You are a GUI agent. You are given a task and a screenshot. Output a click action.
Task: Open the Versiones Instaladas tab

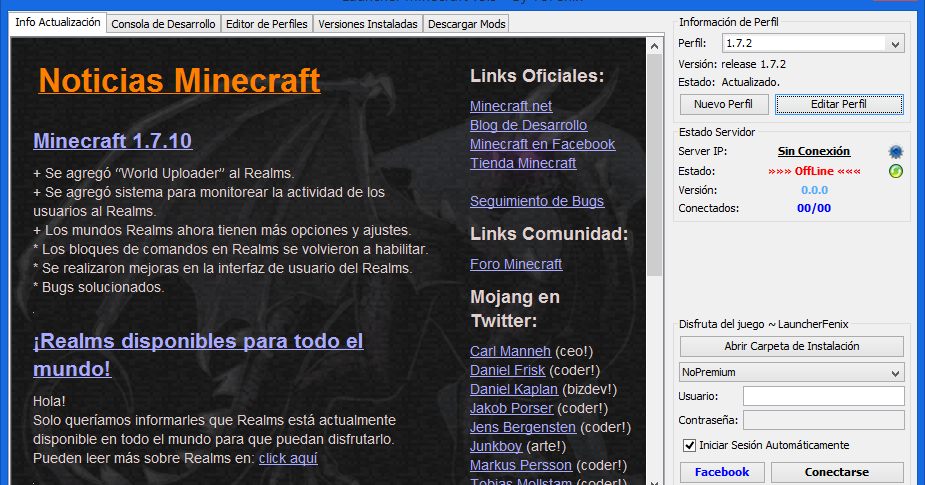coord(368,24)
